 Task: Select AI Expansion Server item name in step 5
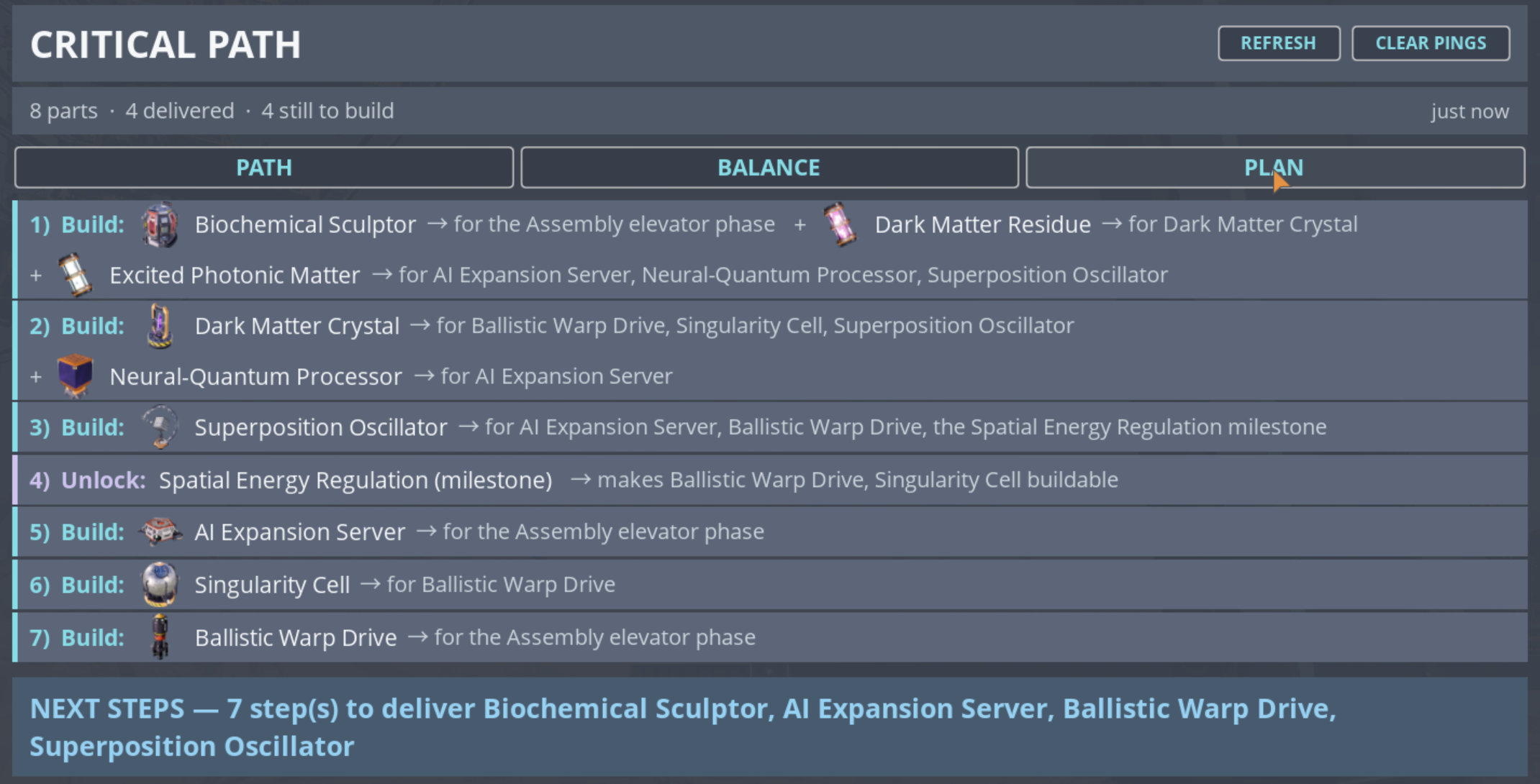click(x=299, y=532)
